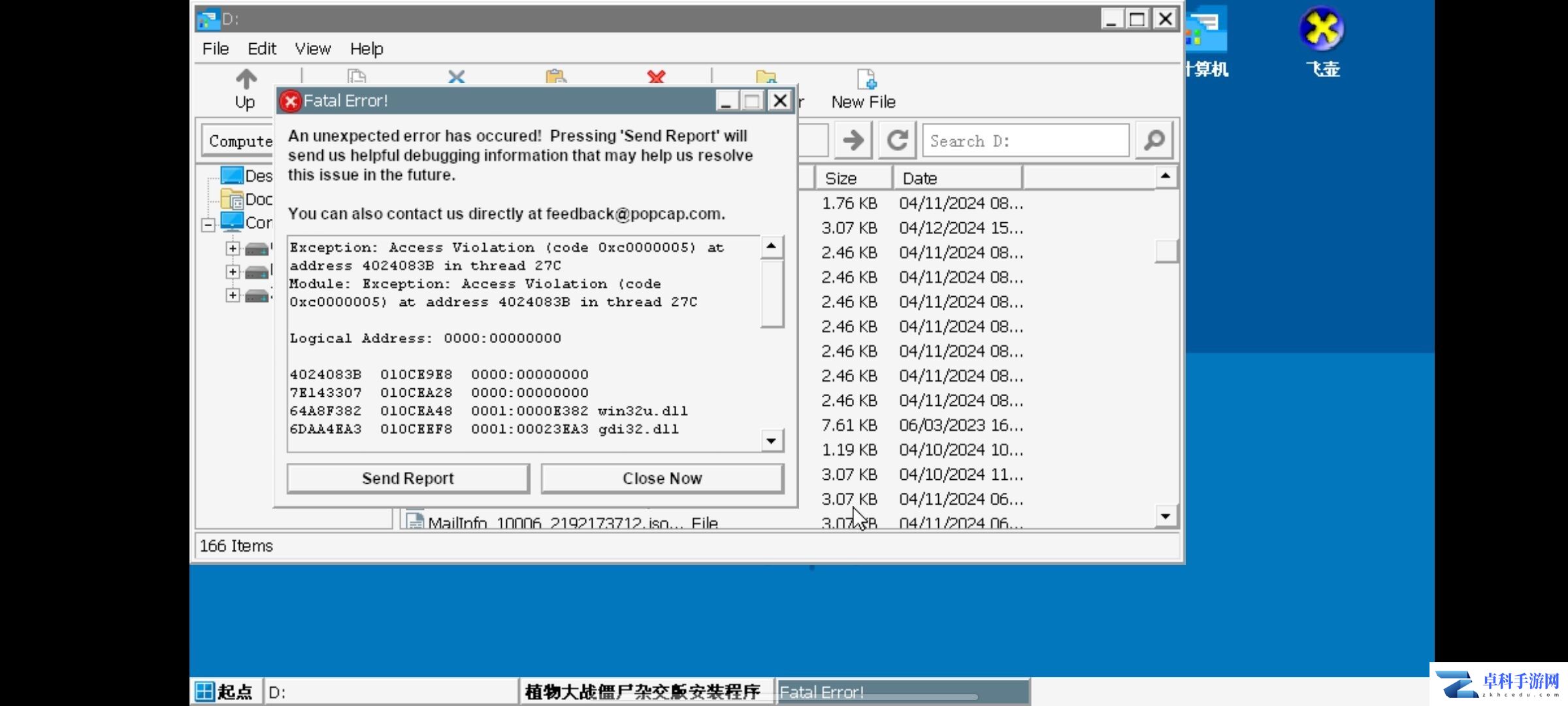1568x706 pixels.
Task: Select the row with size 1.76 KB
Action: click(x=849, y=203)
